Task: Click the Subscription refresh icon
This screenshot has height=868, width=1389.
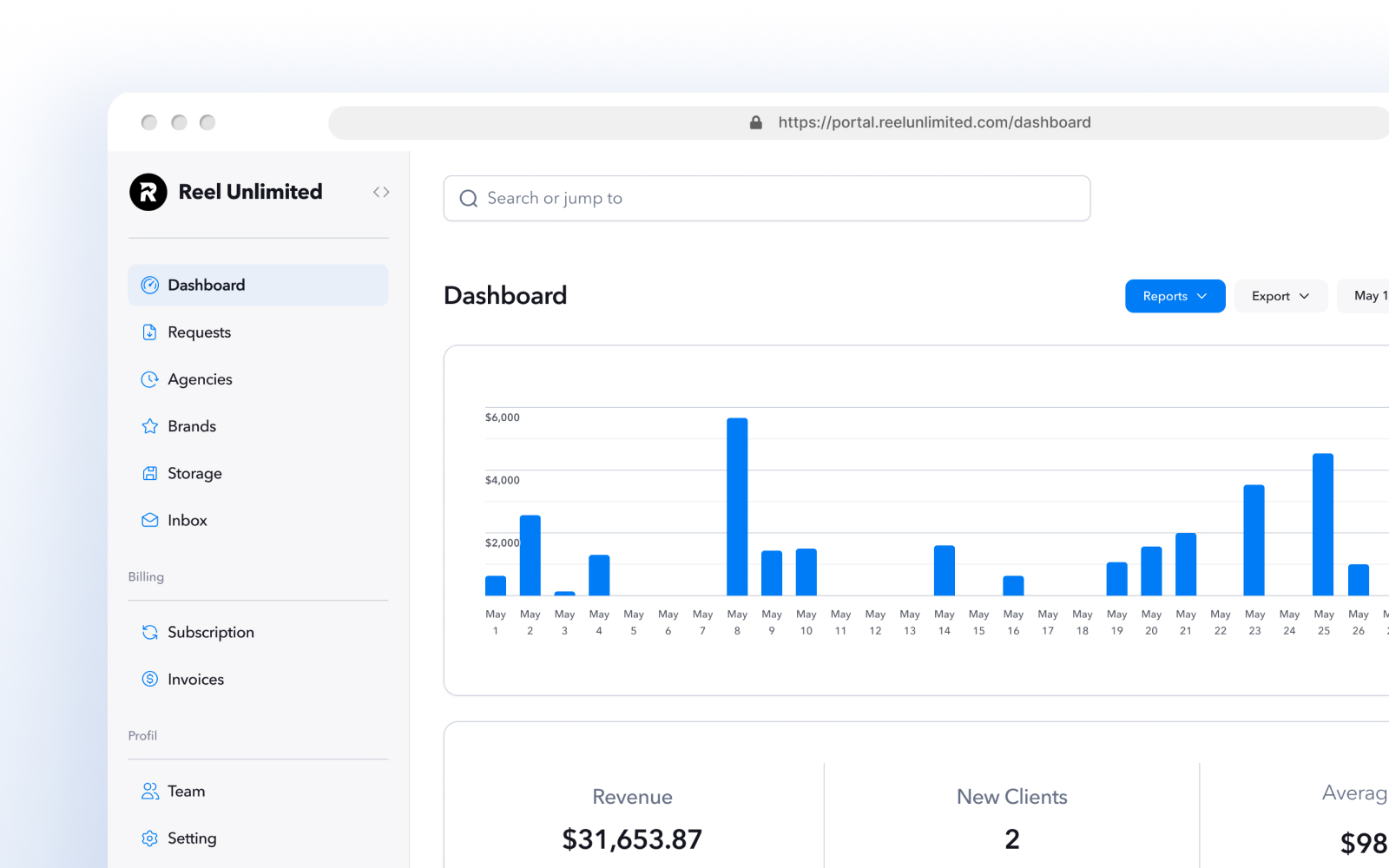Action: [x=150, y=632]
